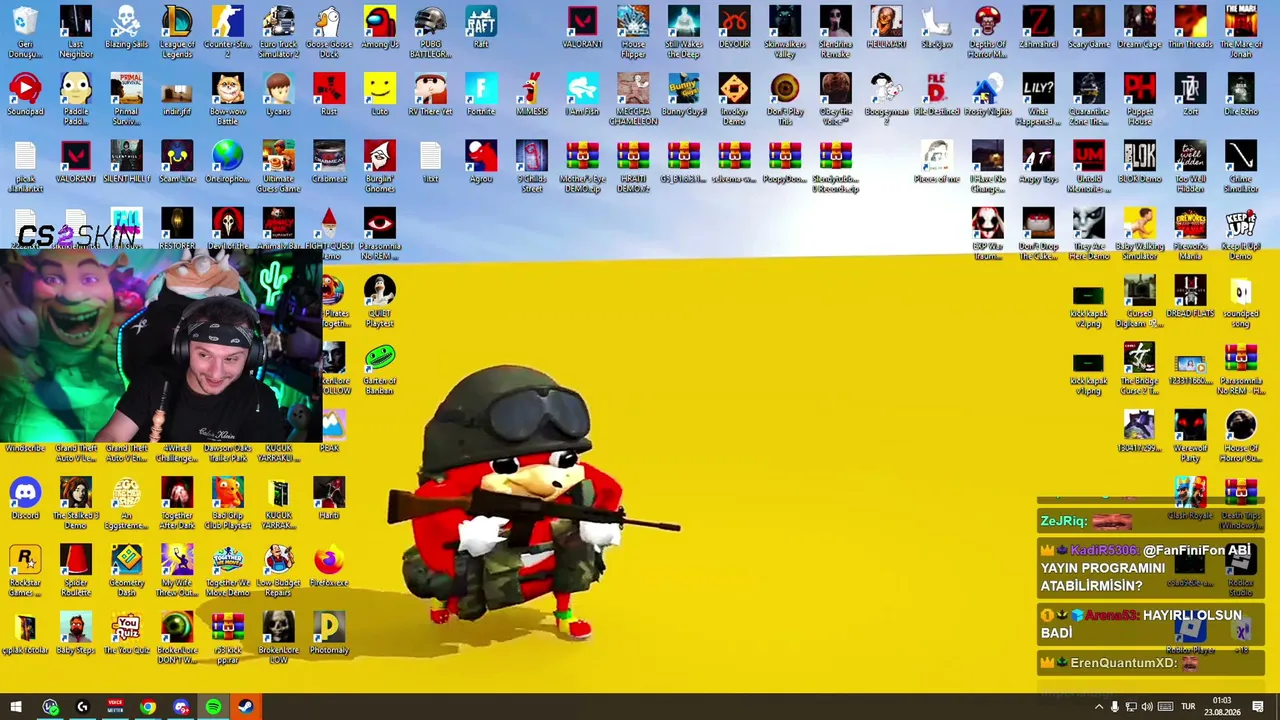
Task: Select the Photomaly desktop icon
Action: click(329, 633)
